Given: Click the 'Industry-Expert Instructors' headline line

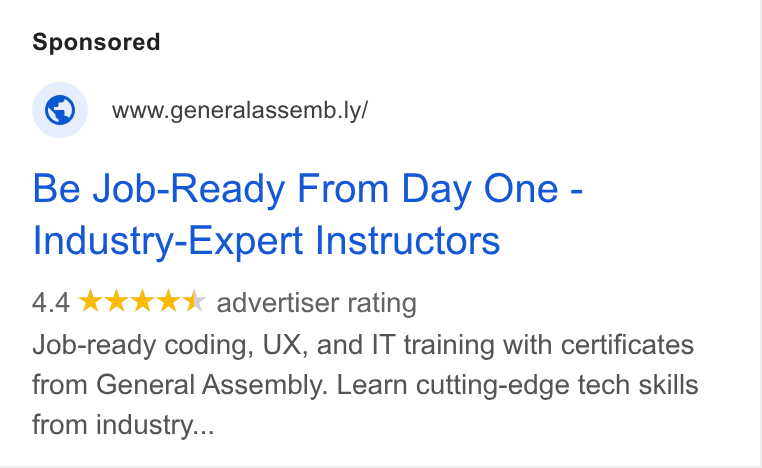Looking at the screenshot, I should 266,241.
